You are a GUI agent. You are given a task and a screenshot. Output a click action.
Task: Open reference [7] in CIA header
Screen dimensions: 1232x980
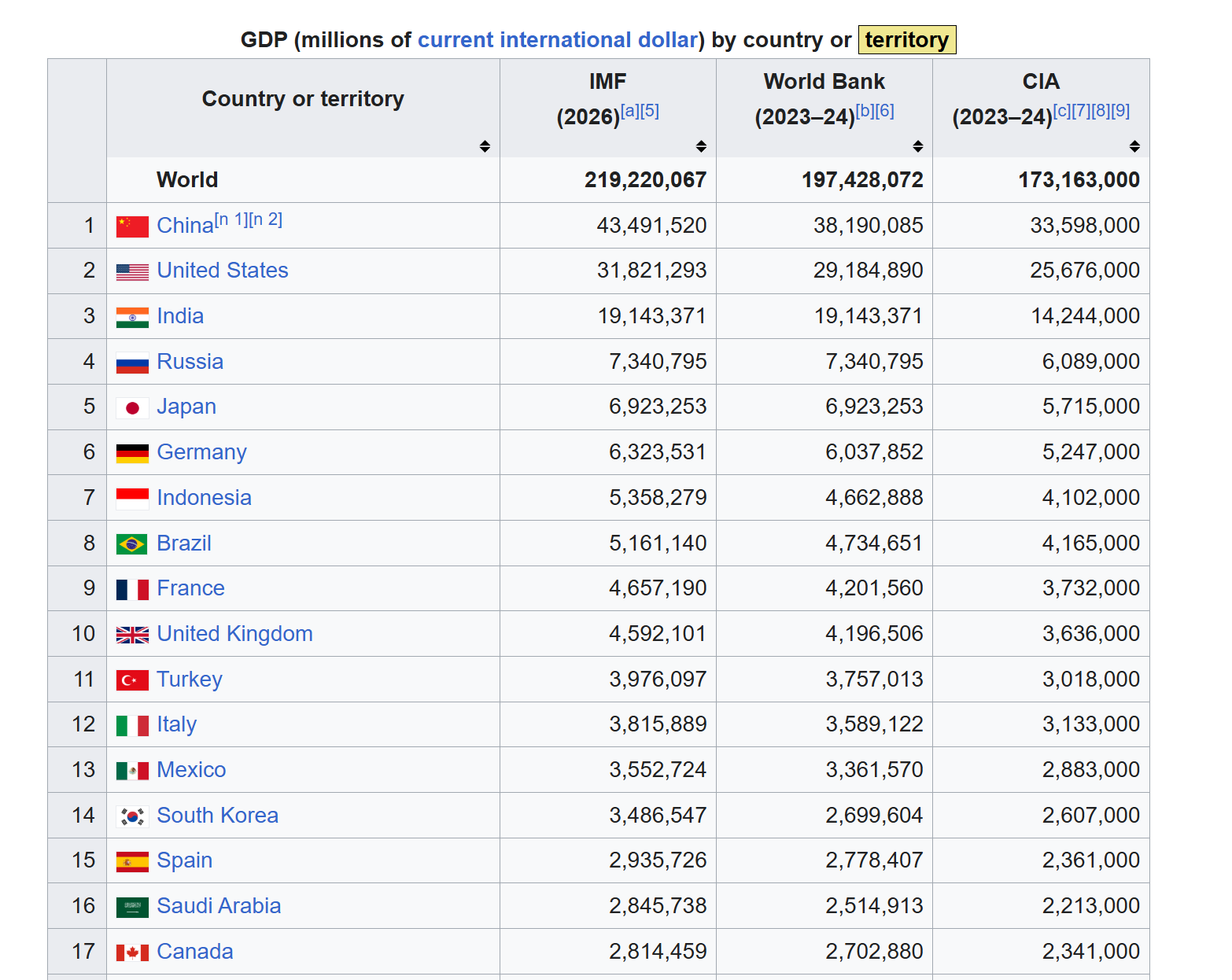[1082, 111]
